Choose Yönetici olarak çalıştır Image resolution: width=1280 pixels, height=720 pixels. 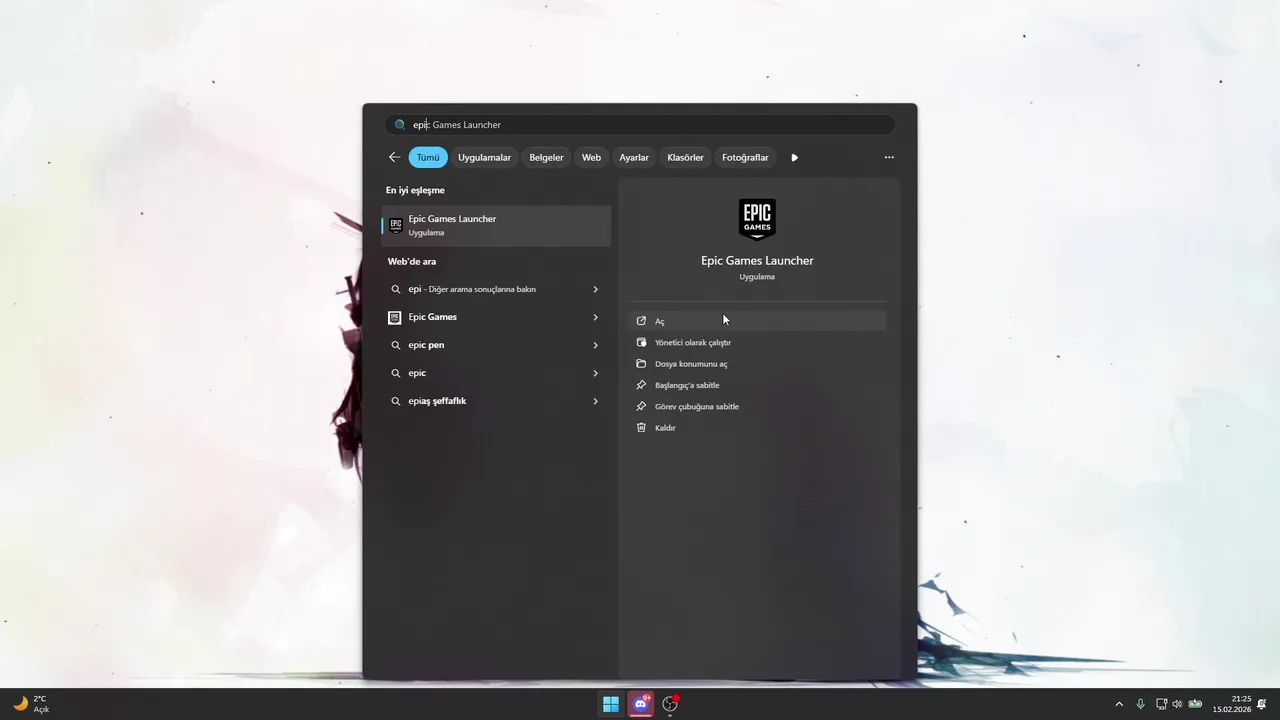pos(757,342)
